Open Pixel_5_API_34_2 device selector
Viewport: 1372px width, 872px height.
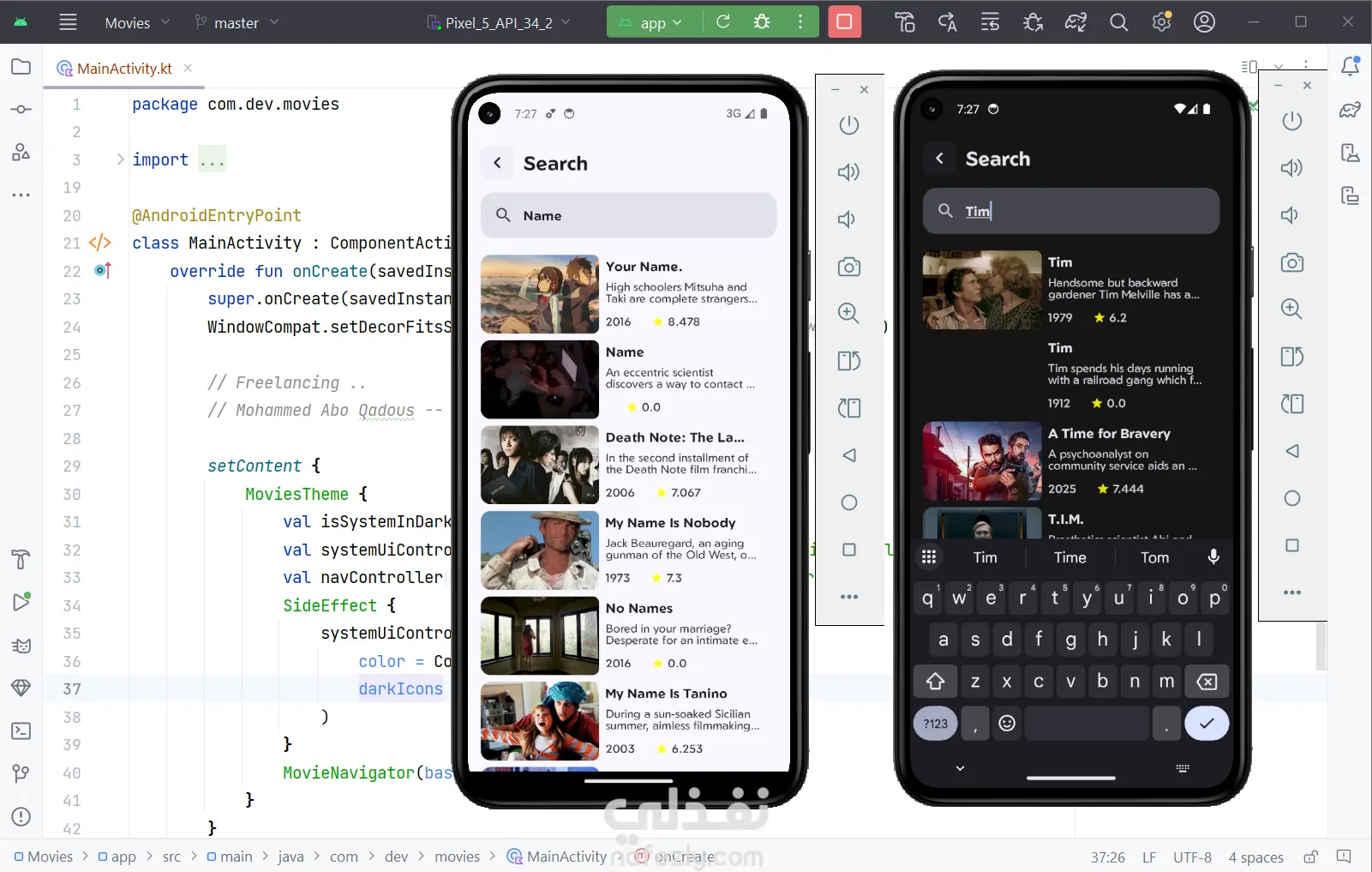[x=499, y=22]
